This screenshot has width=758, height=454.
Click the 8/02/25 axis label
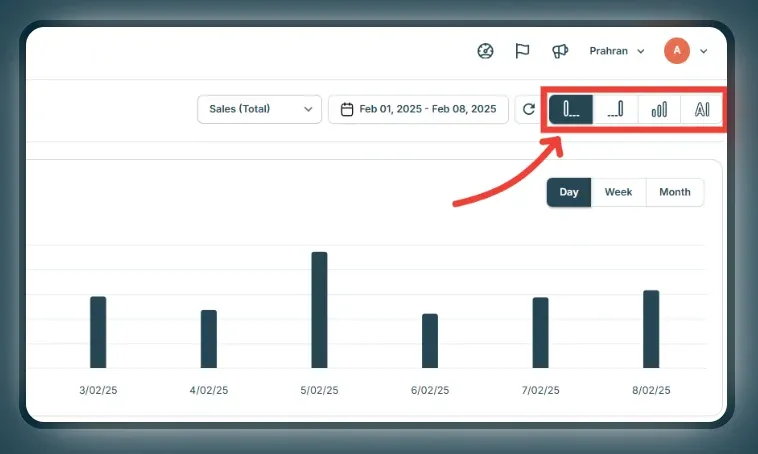point(651,390)
